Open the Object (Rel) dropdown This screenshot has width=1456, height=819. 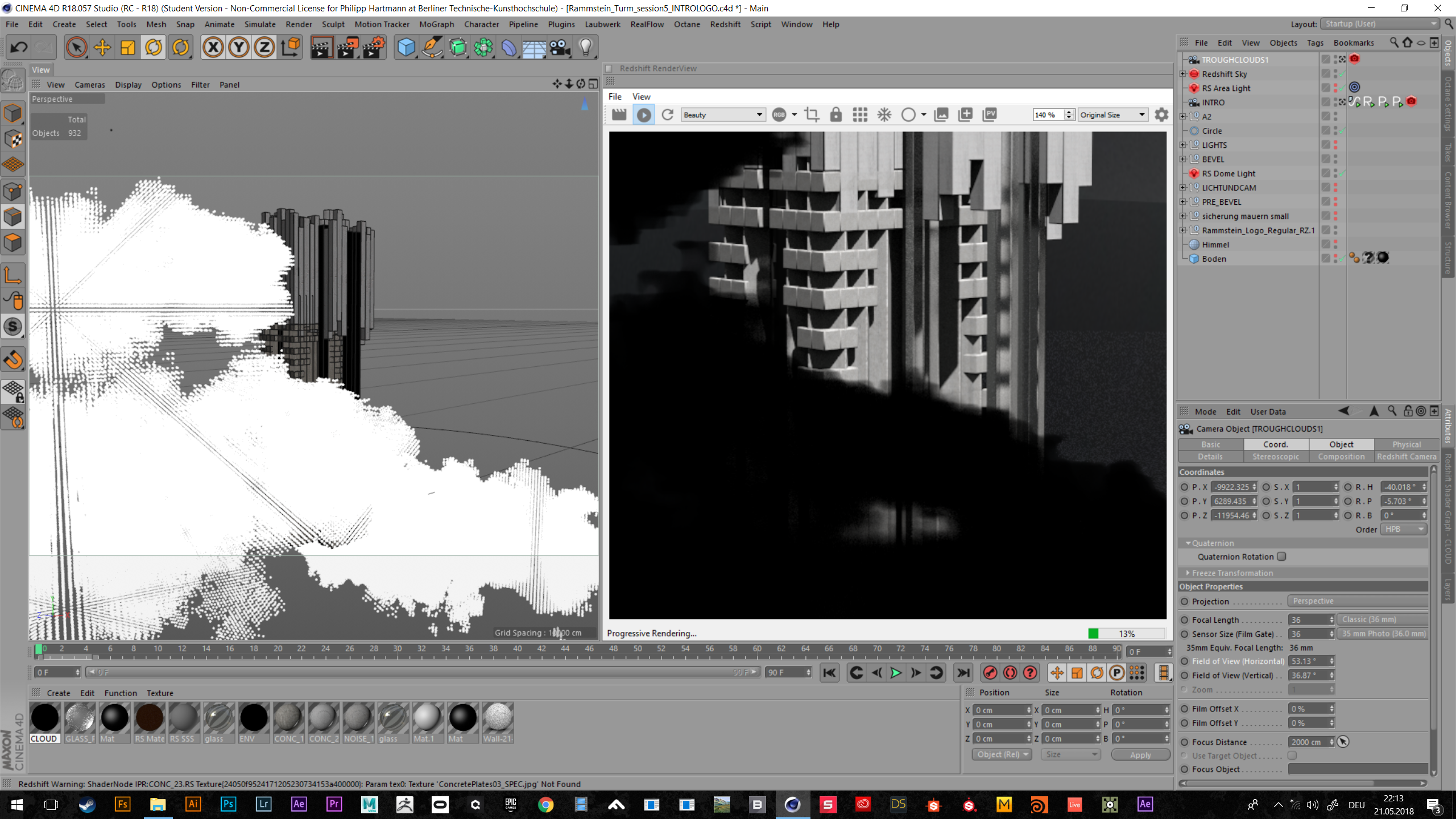pyautogui.click(x=1002, y=754)
